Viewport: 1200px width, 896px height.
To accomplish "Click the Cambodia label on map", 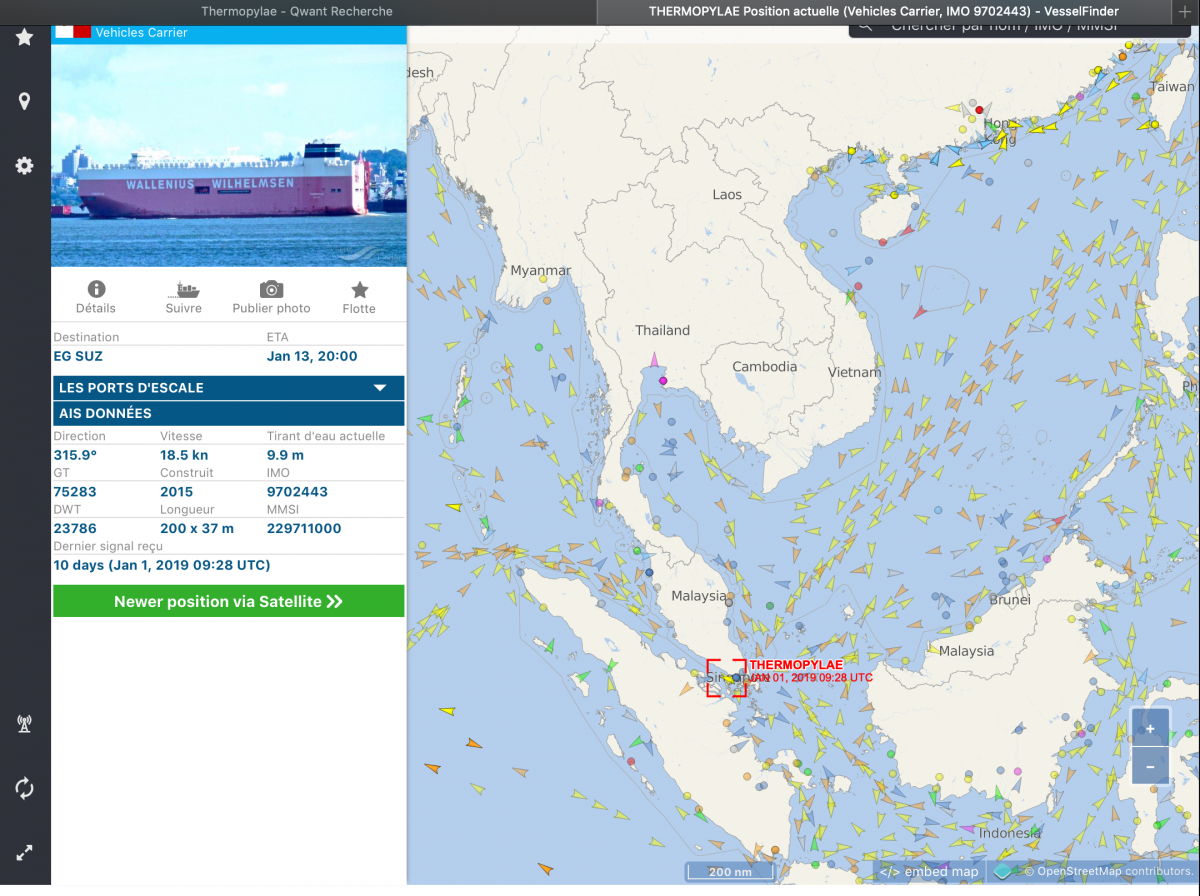I will pos(765,366).
